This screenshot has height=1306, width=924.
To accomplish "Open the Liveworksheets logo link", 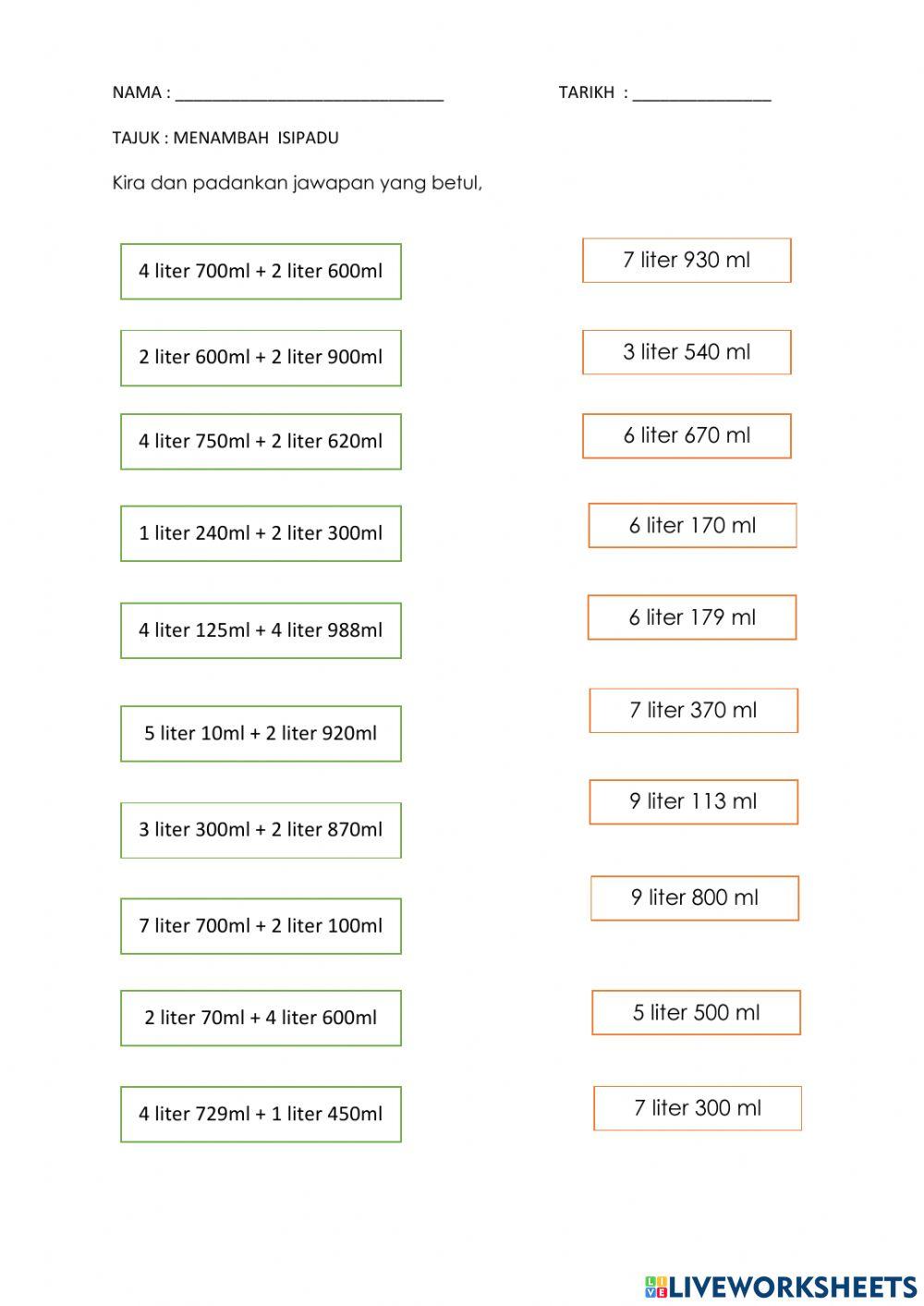I will [x=781, y=1286].
